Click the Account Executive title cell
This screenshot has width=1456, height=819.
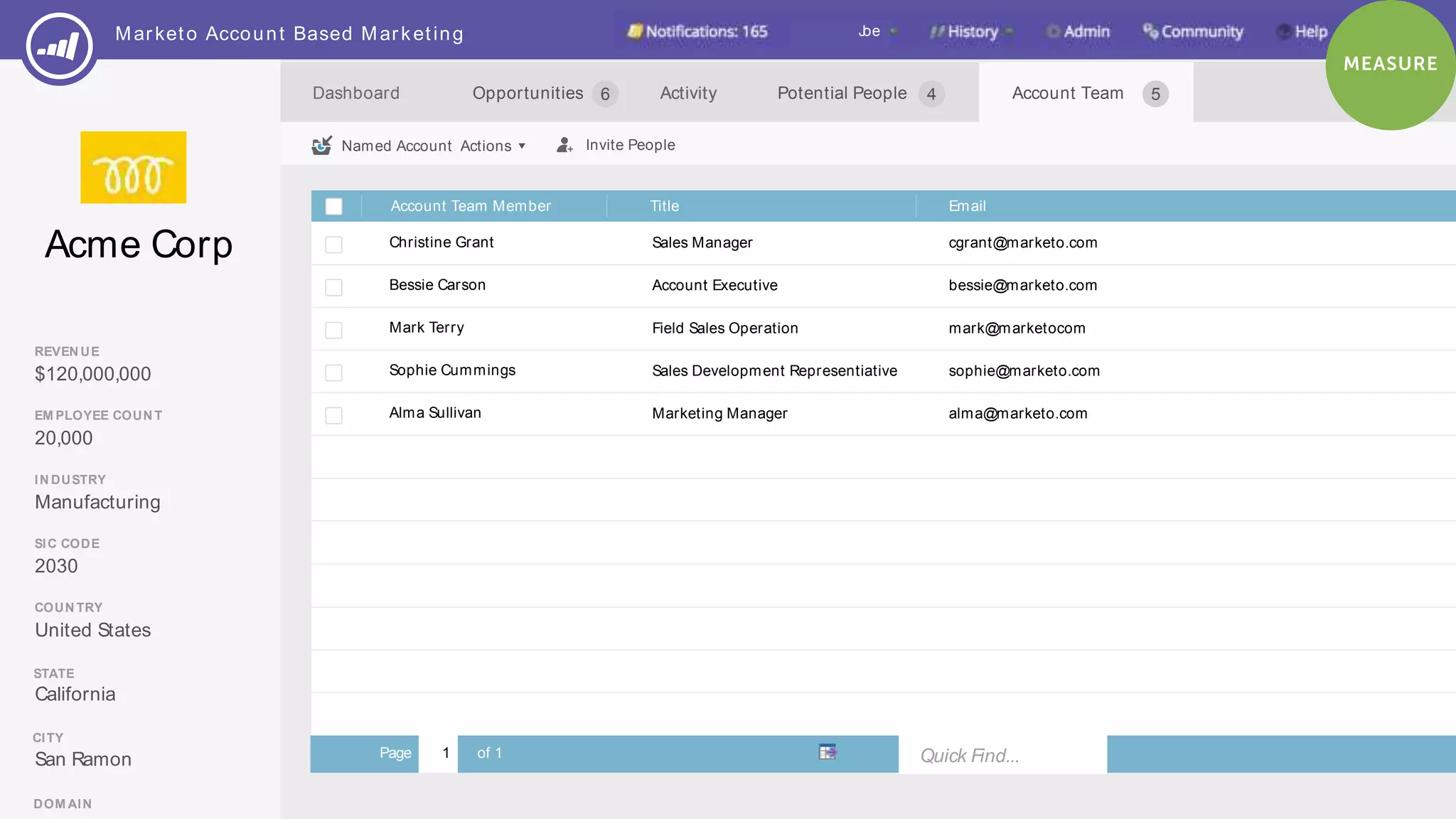[x=714, y=285]
